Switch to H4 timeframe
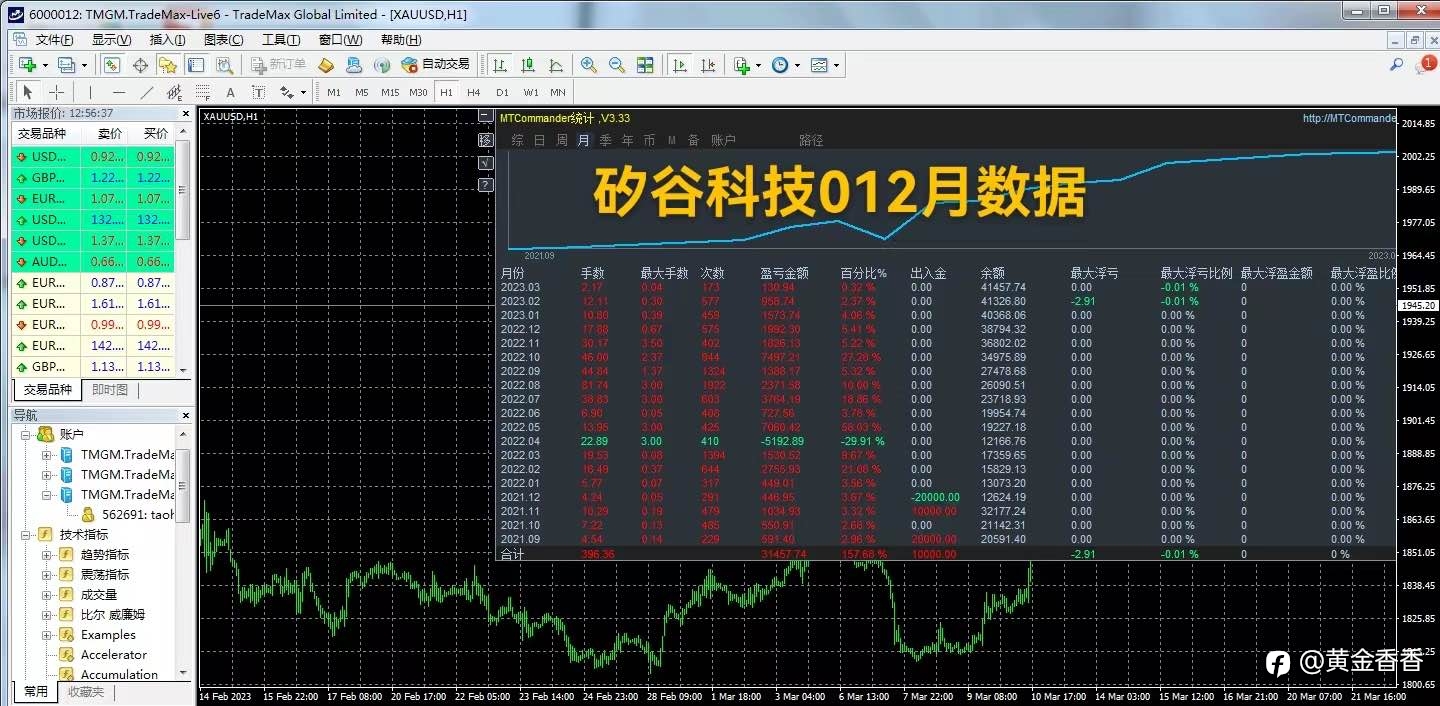The width and height of the screenshot is (1440, 706). [x=474, y=92]
